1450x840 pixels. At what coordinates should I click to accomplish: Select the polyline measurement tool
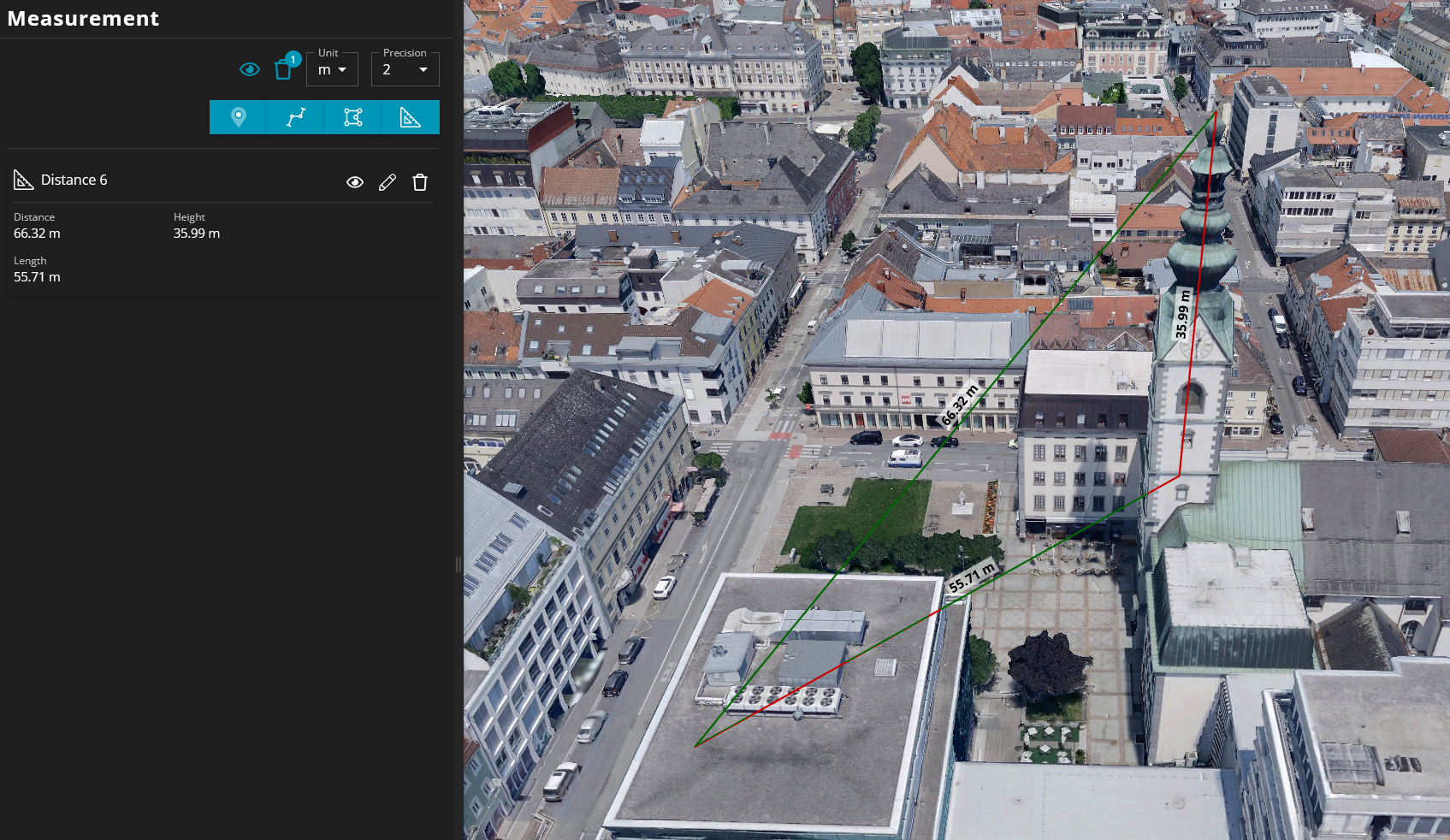[296, 117]
